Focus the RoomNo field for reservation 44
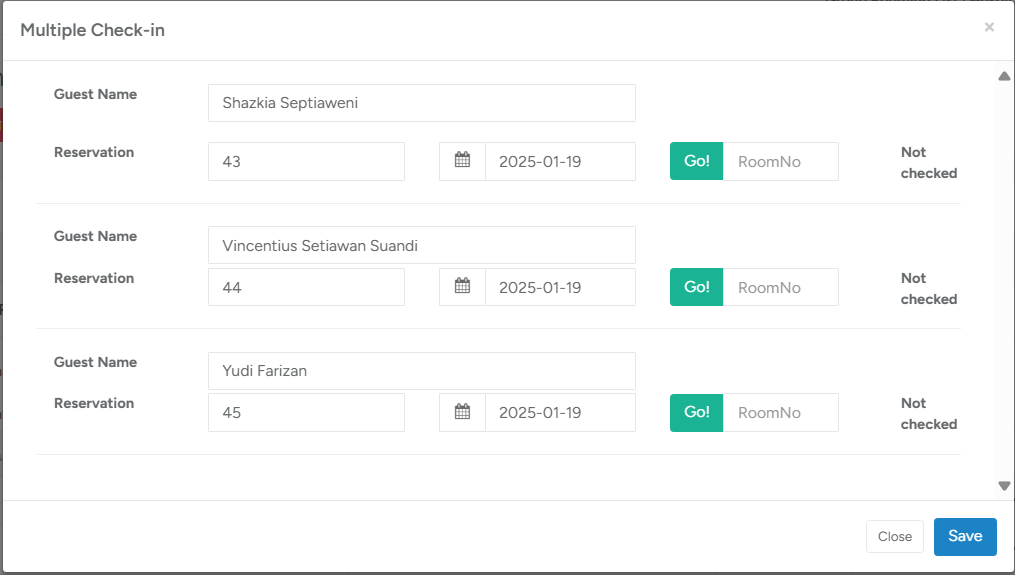 click(780, 287)
